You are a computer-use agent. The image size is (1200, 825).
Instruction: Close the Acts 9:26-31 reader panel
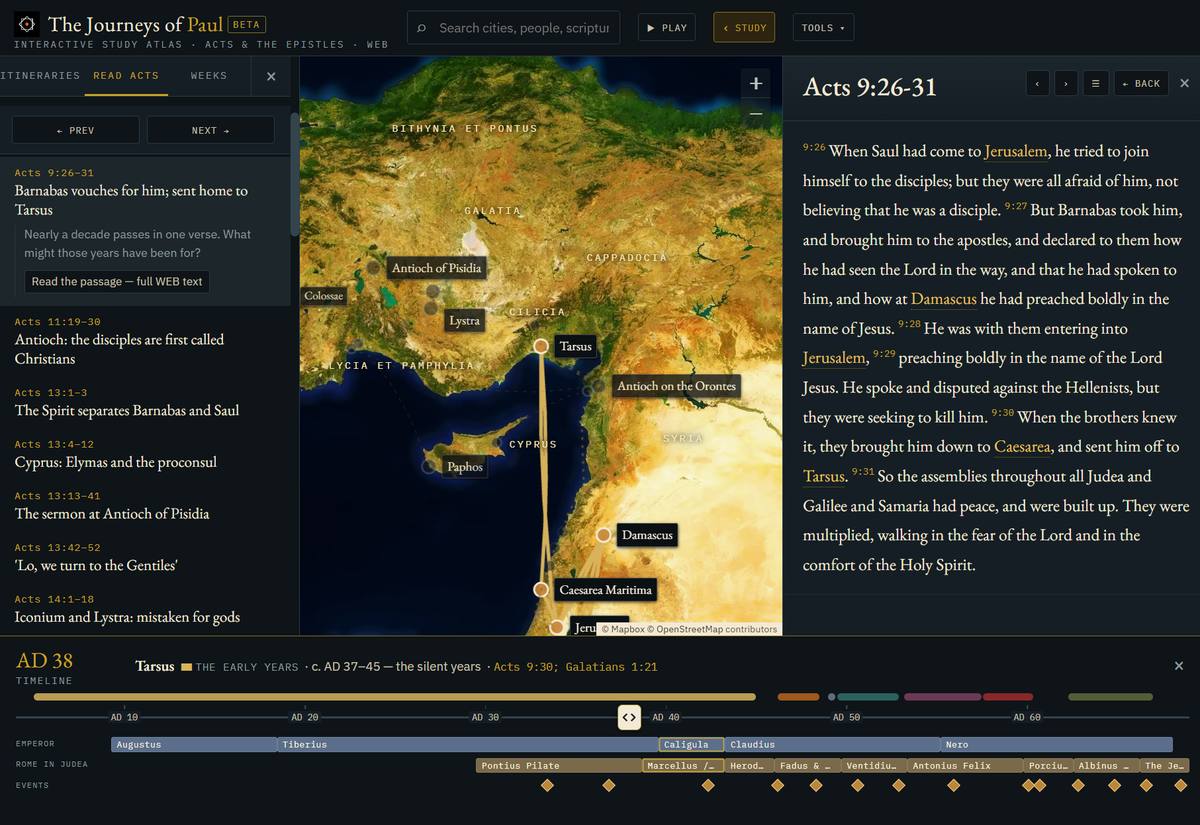1185,84
